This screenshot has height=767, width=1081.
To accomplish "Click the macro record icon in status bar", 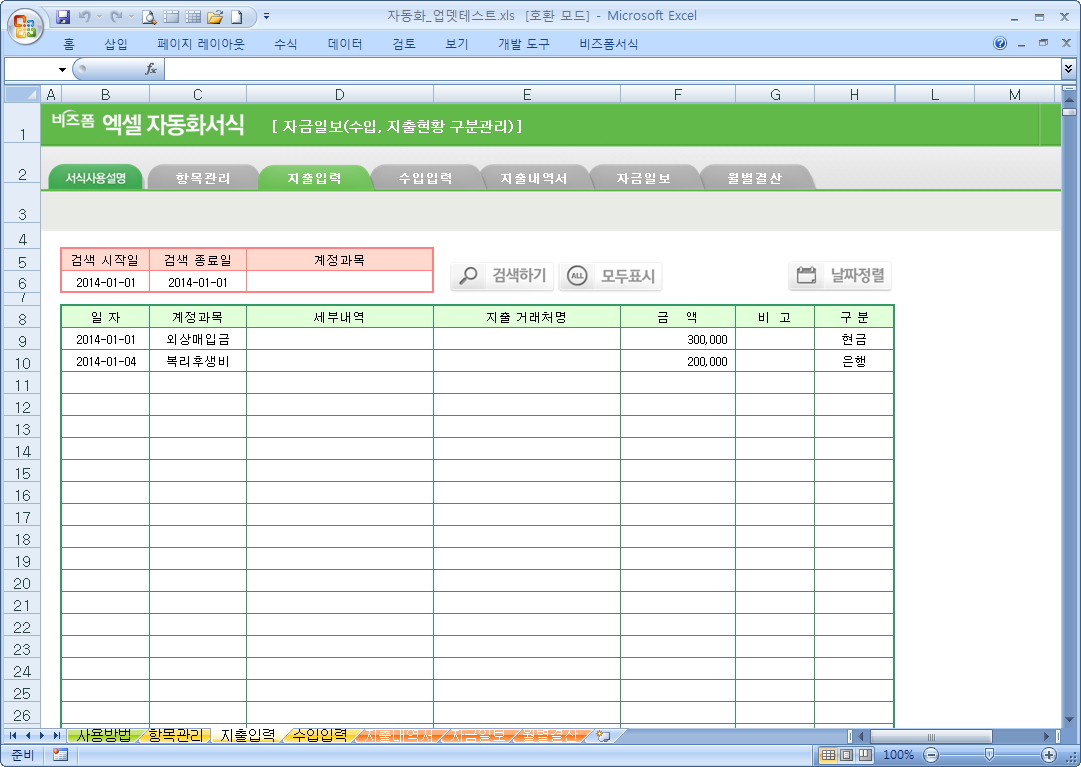I will 60,755.
